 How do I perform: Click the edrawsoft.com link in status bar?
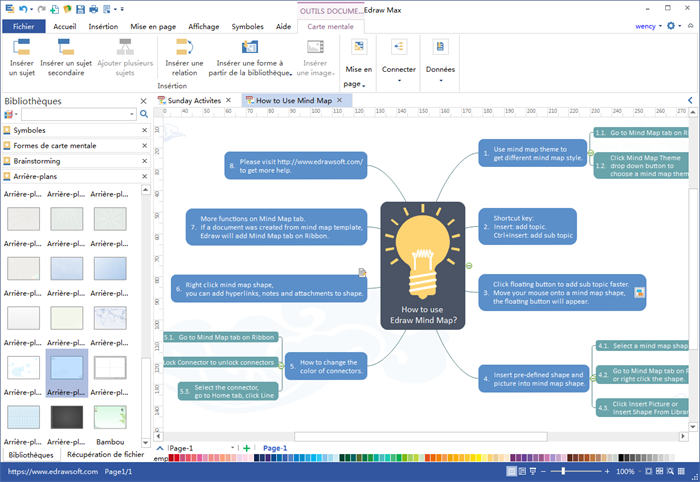click(x=47, y=471)
